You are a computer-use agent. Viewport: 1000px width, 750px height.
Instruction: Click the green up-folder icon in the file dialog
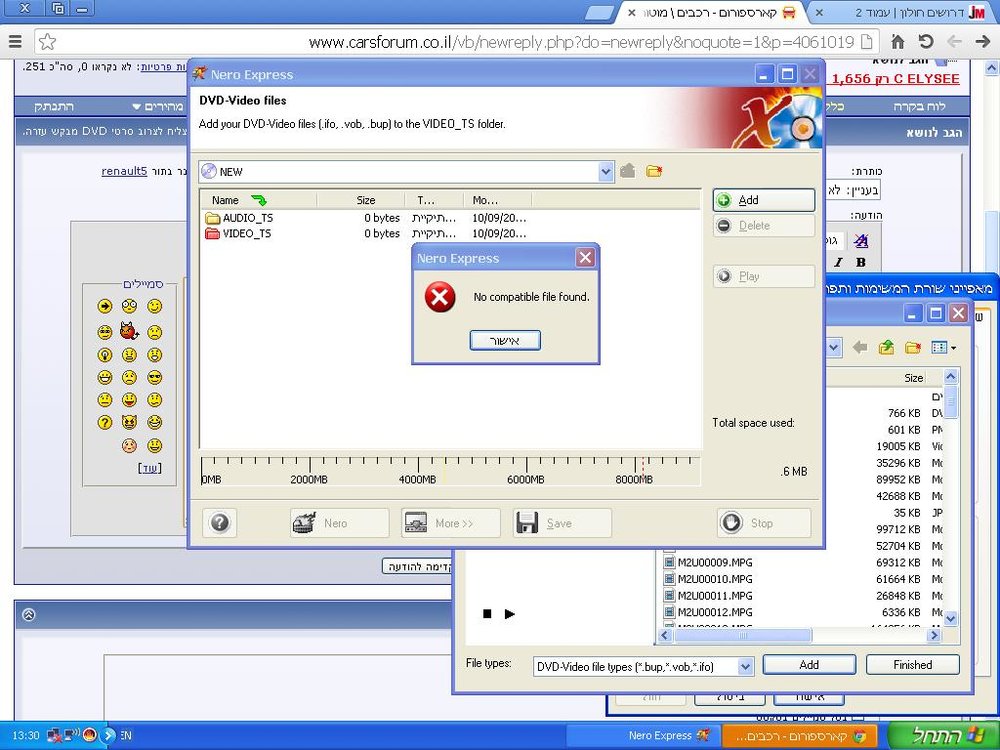(x=886, y=347)
